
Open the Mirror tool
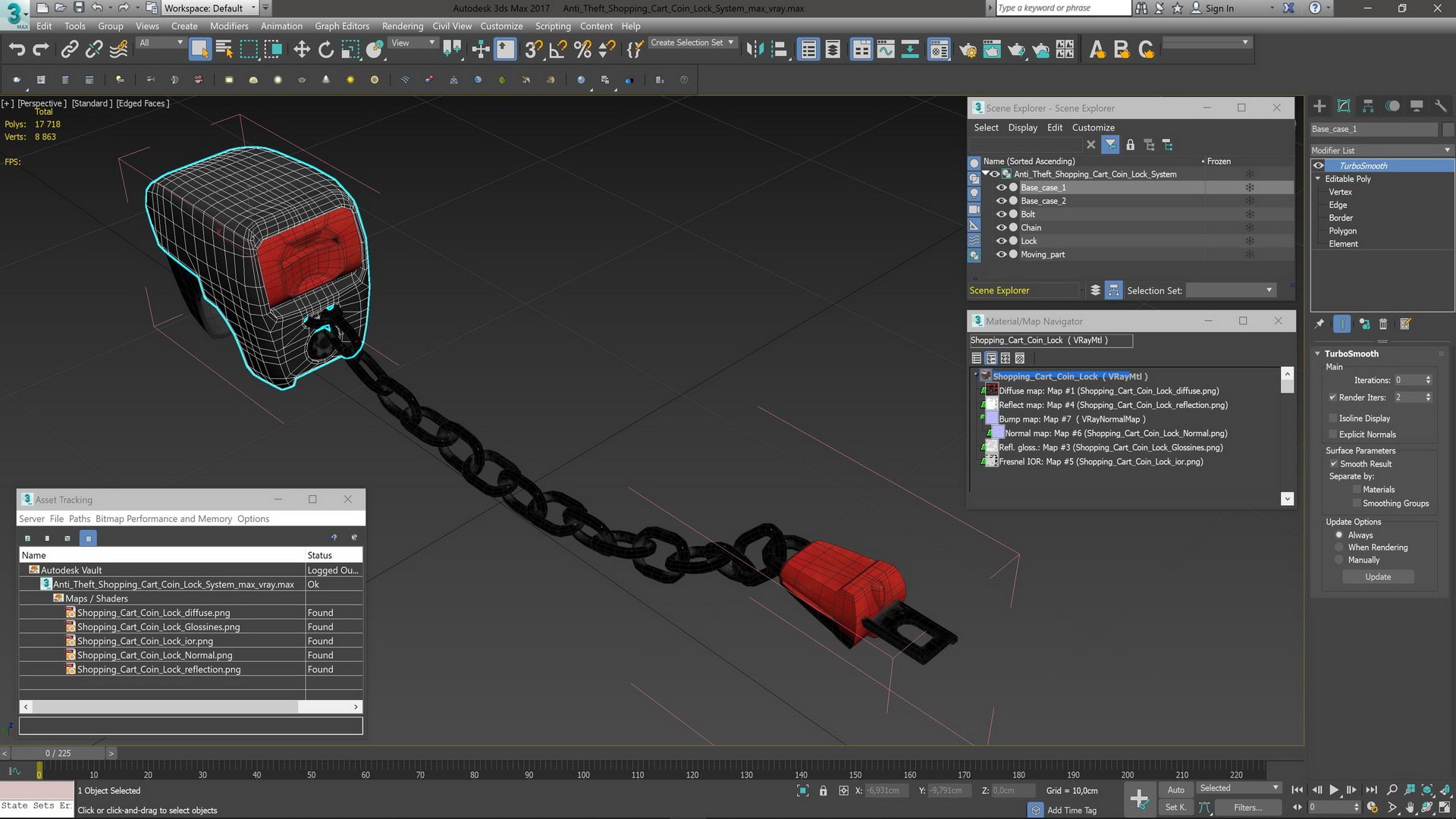click(x=755, y=50)
